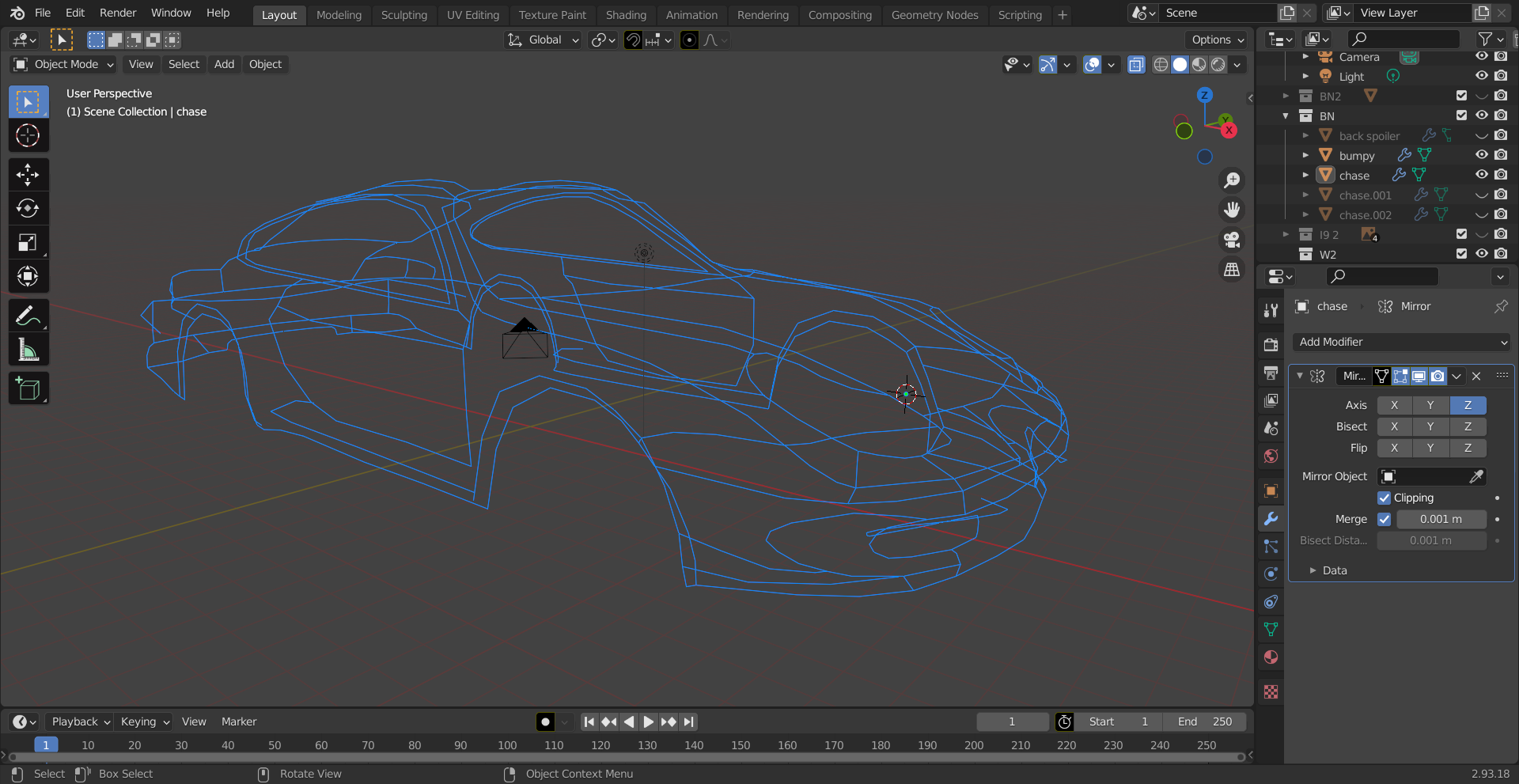Image resolution: width=1519 pixels, height=784 pixels.
Task: Select the Rotate tool
Action: (28, 209)
